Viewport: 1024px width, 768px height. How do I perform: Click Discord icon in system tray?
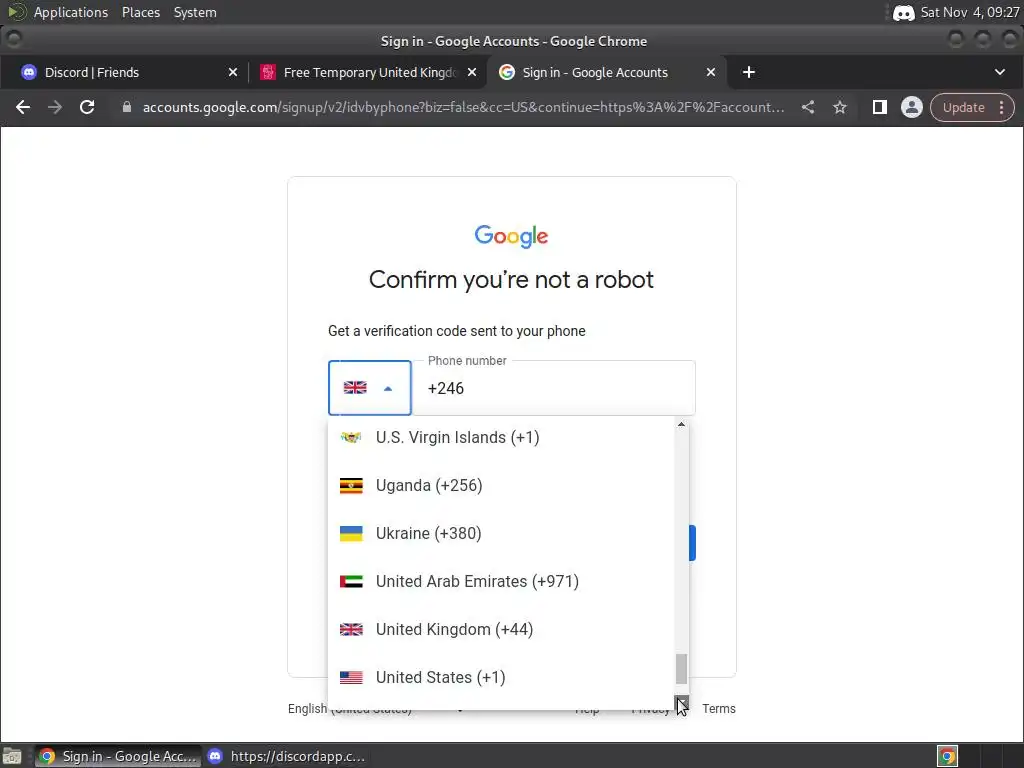904,12
